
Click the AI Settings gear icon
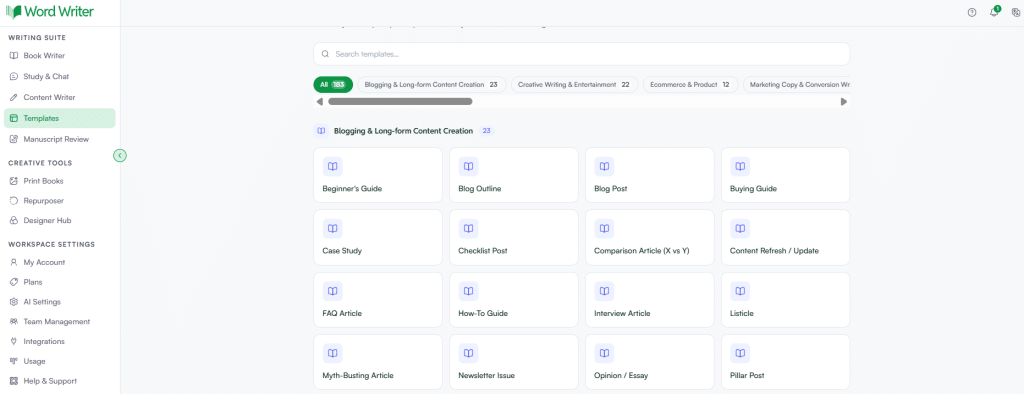tap(14, 302)
